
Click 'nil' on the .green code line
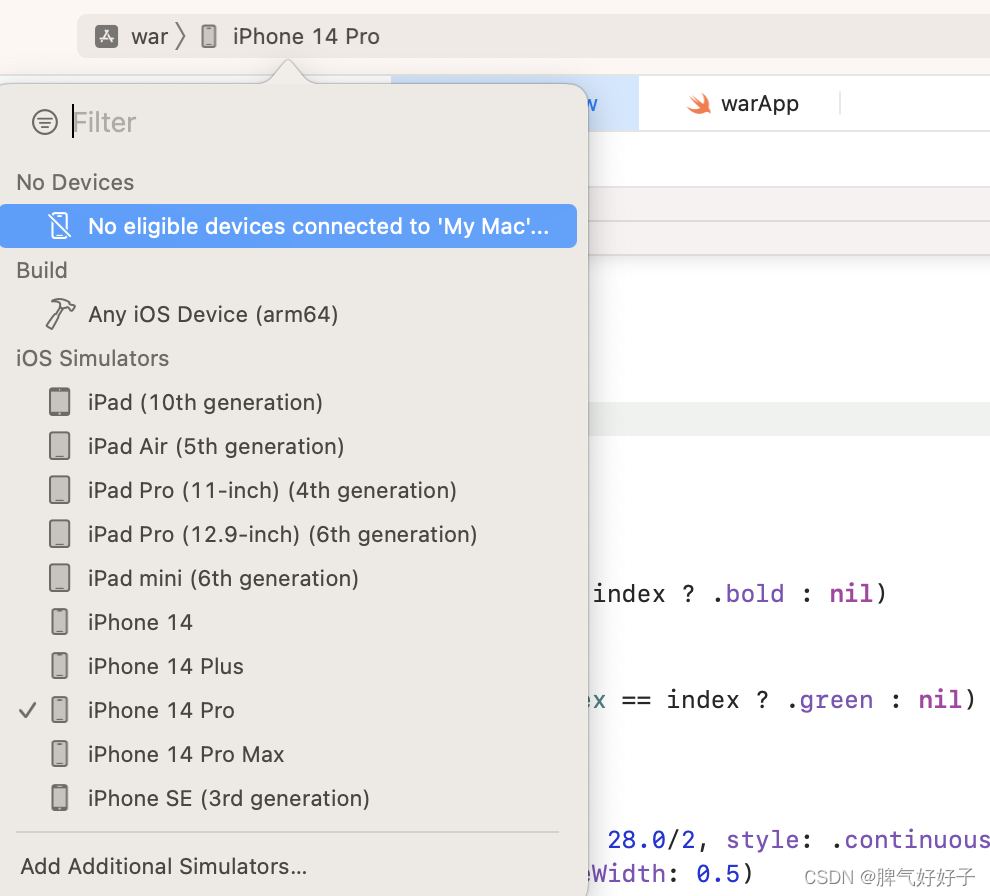tap(941, 700)
